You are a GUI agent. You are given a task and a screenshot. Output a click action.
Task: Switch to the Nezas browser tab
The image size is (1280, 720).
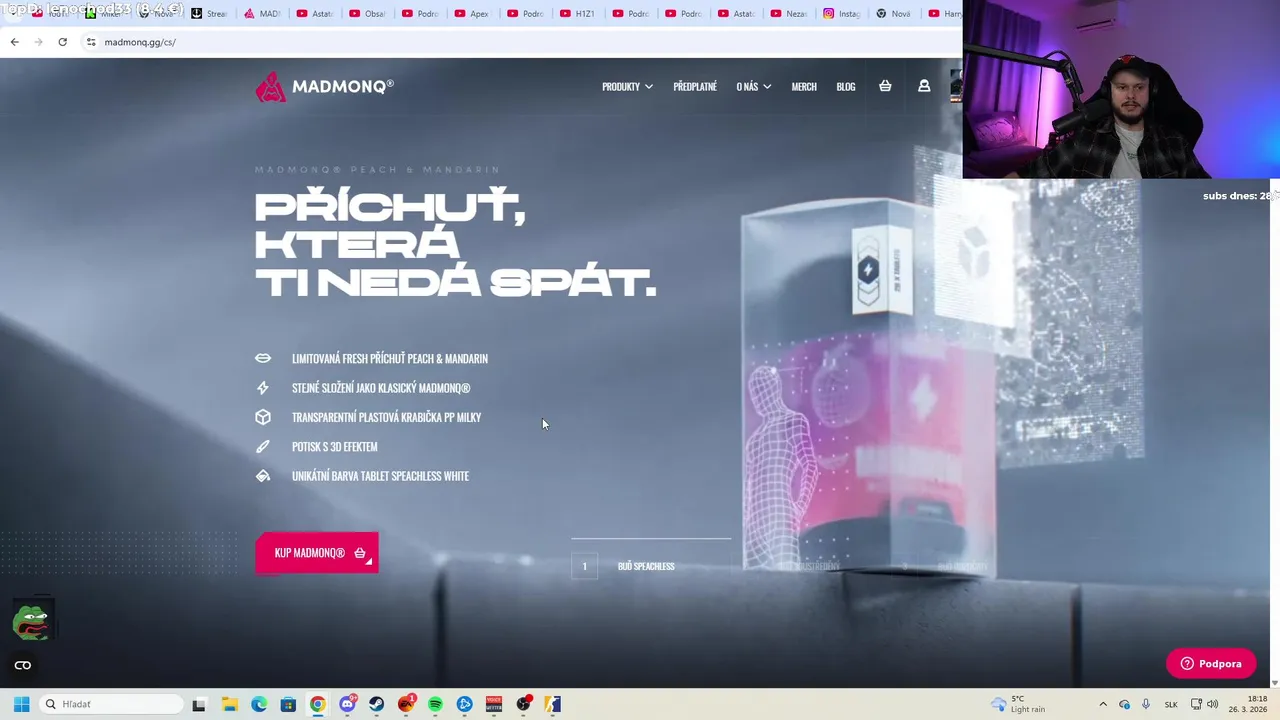click(791, 14)
